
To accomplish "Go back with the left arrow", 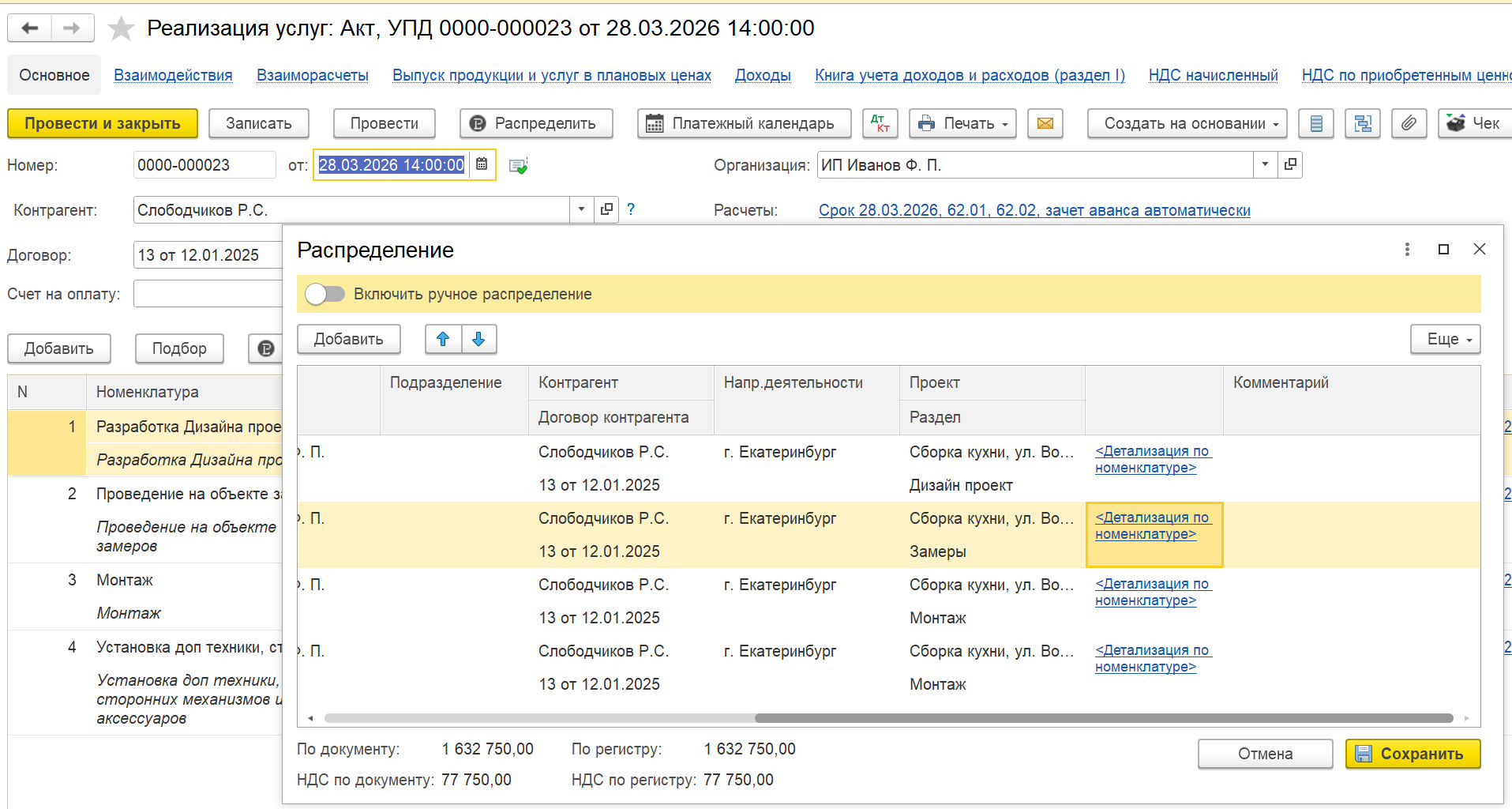I will tap(30, 28).
